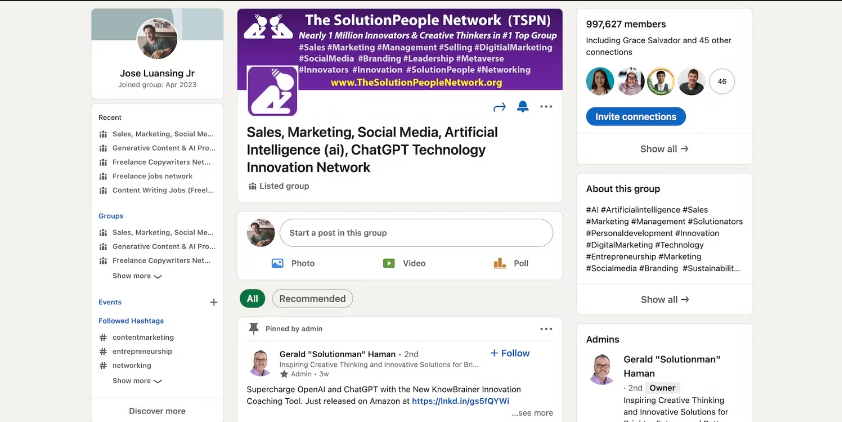This screenshot has width=842, height=422.
Task: Click the plus icon next to Events
Action: point(213,302)
